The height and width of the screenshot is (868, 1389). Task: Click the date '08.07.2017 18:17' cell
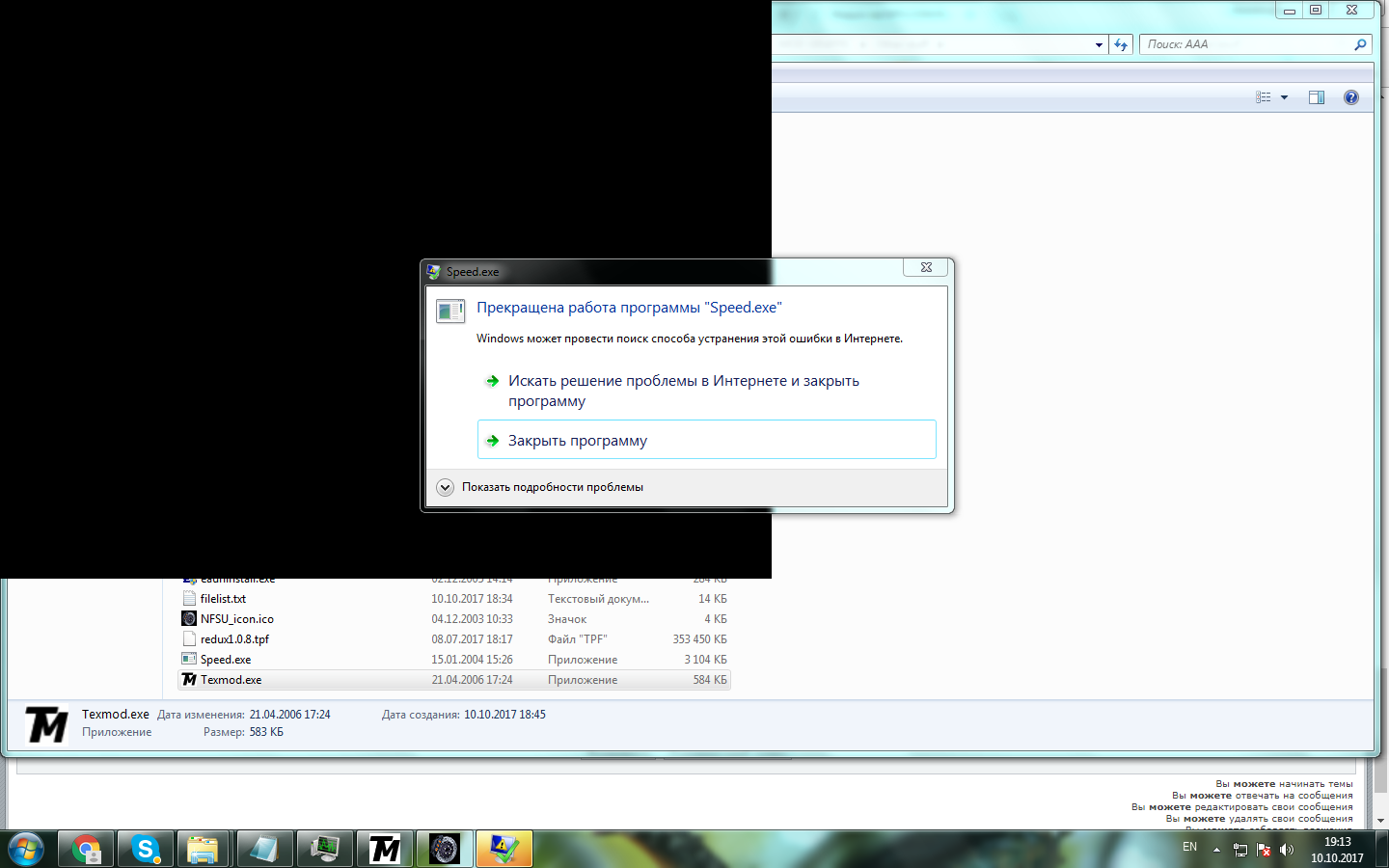(x=472, y=639)
